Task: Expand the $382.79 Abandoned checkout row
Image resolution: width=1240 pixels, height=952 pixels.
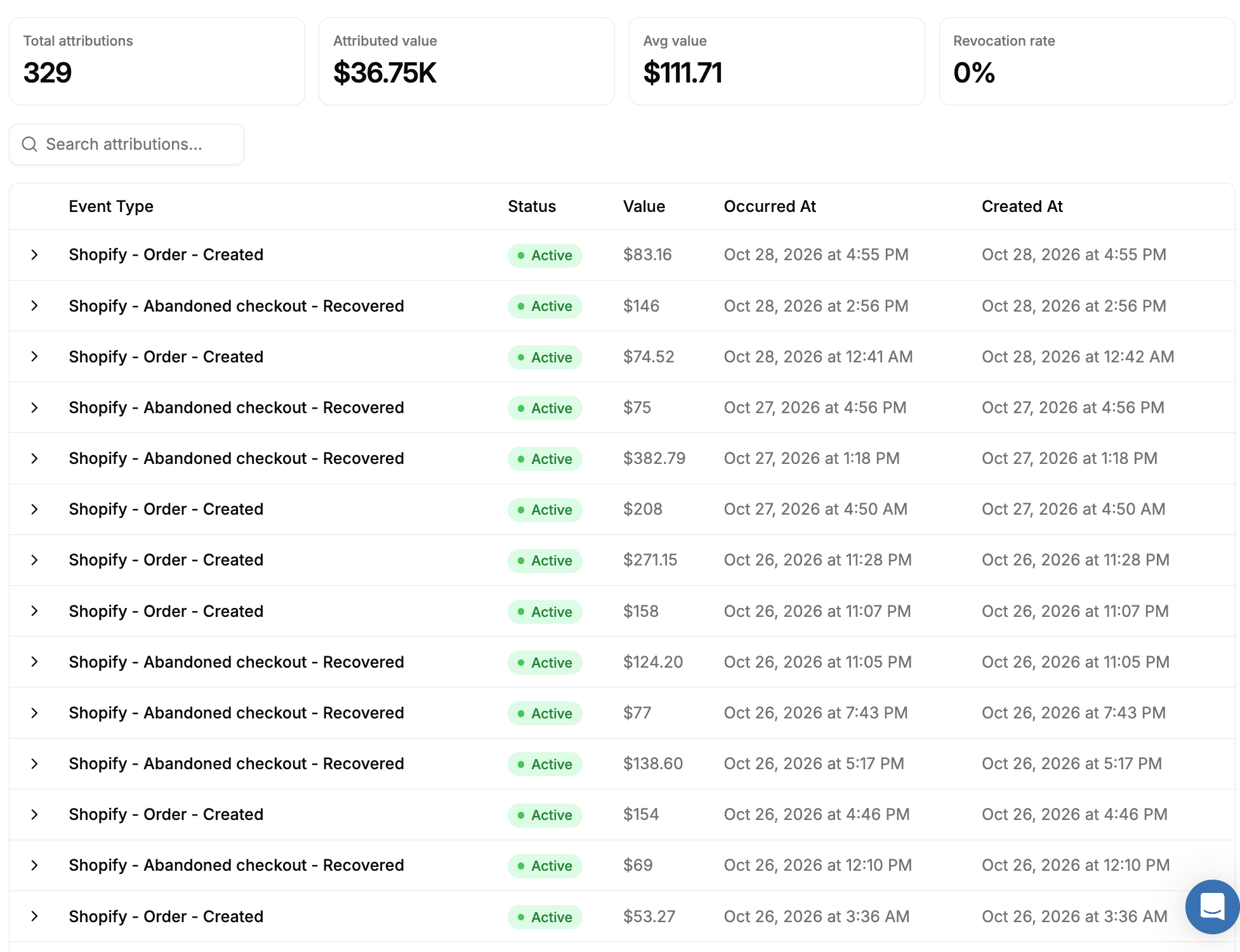Action: [35, 458]
